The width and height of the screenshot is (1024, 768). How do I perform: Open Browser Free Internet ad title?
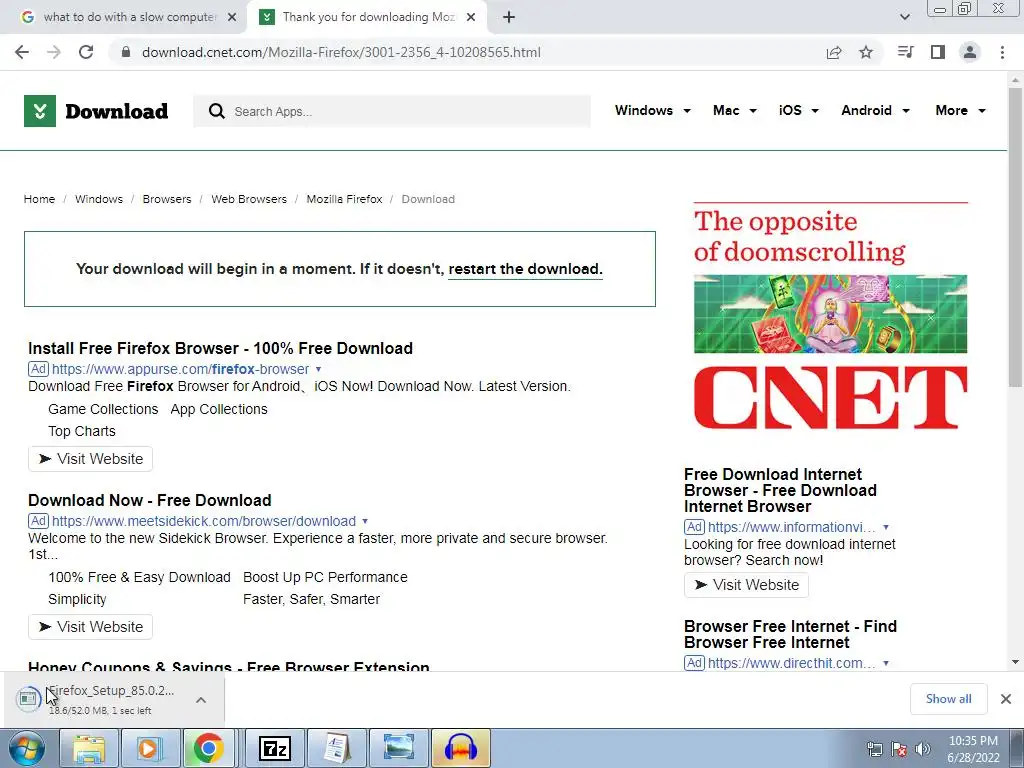click(790, 634)
